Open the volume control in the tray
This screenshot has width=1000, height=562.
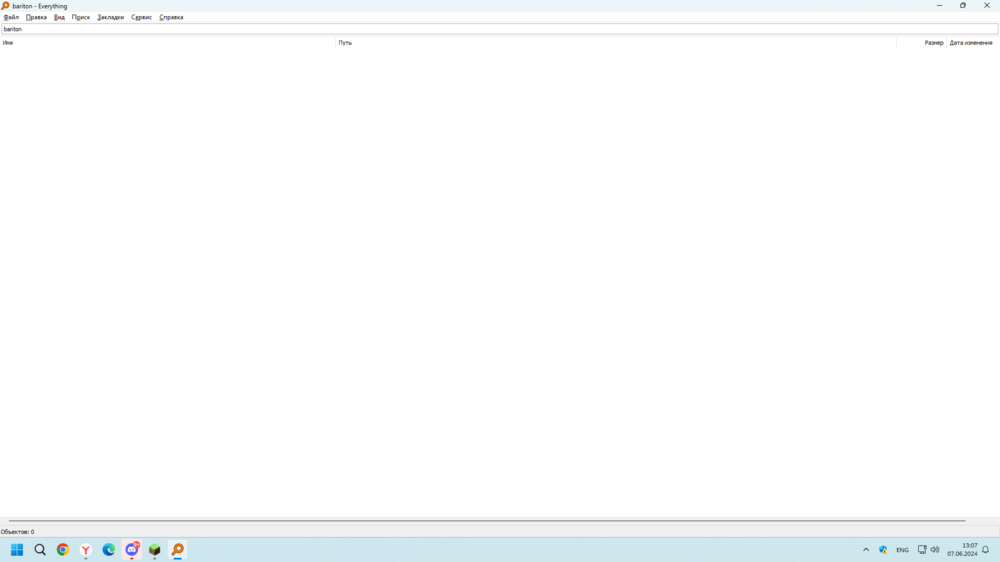(x=935, y=549)
